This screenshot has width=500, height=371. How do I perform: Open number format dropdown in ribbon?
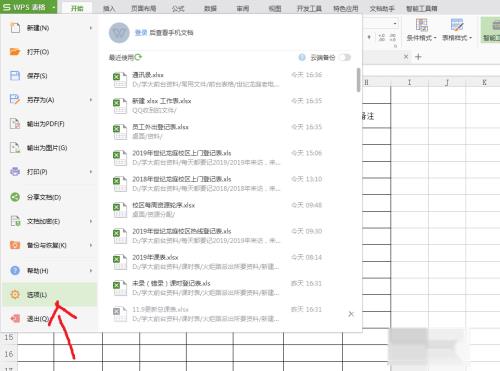click(395, 24)
